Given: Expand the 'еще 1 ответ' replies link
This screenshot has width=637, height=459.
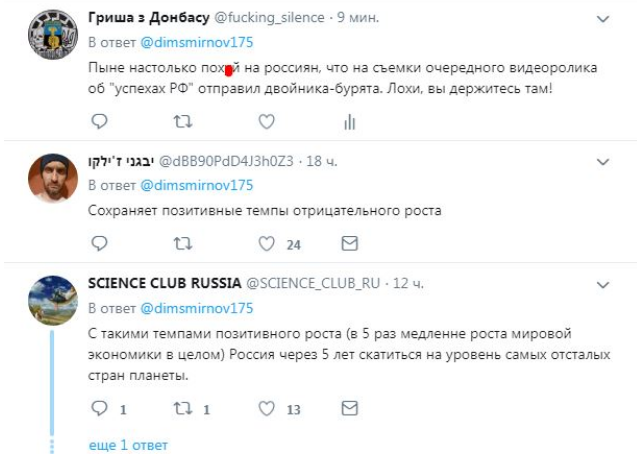Looking at the screenshot, I should tap(128, 444).
